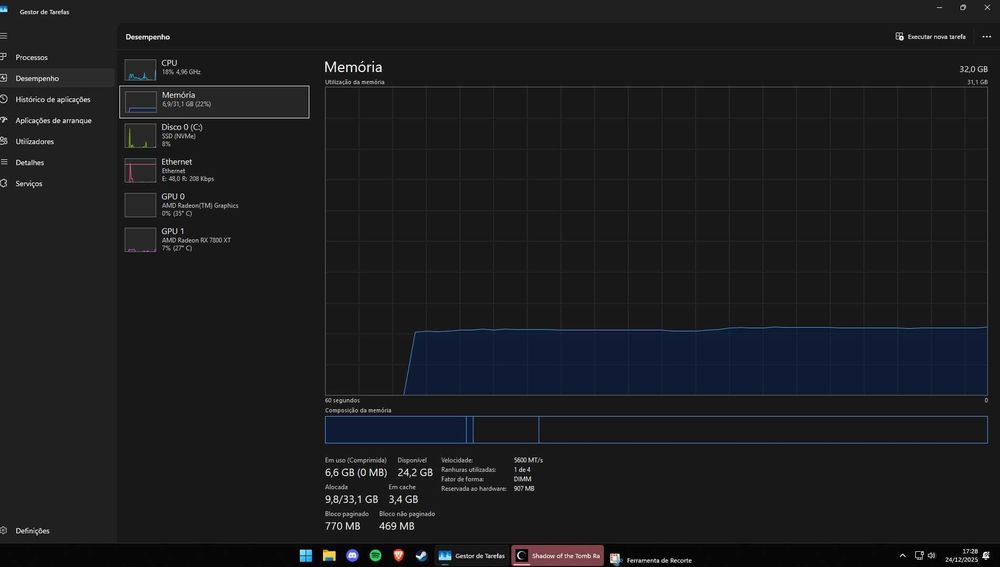Open Steam from the taskbar
The width and height of the screenshot is (1000, 567).
coord(422,556)
